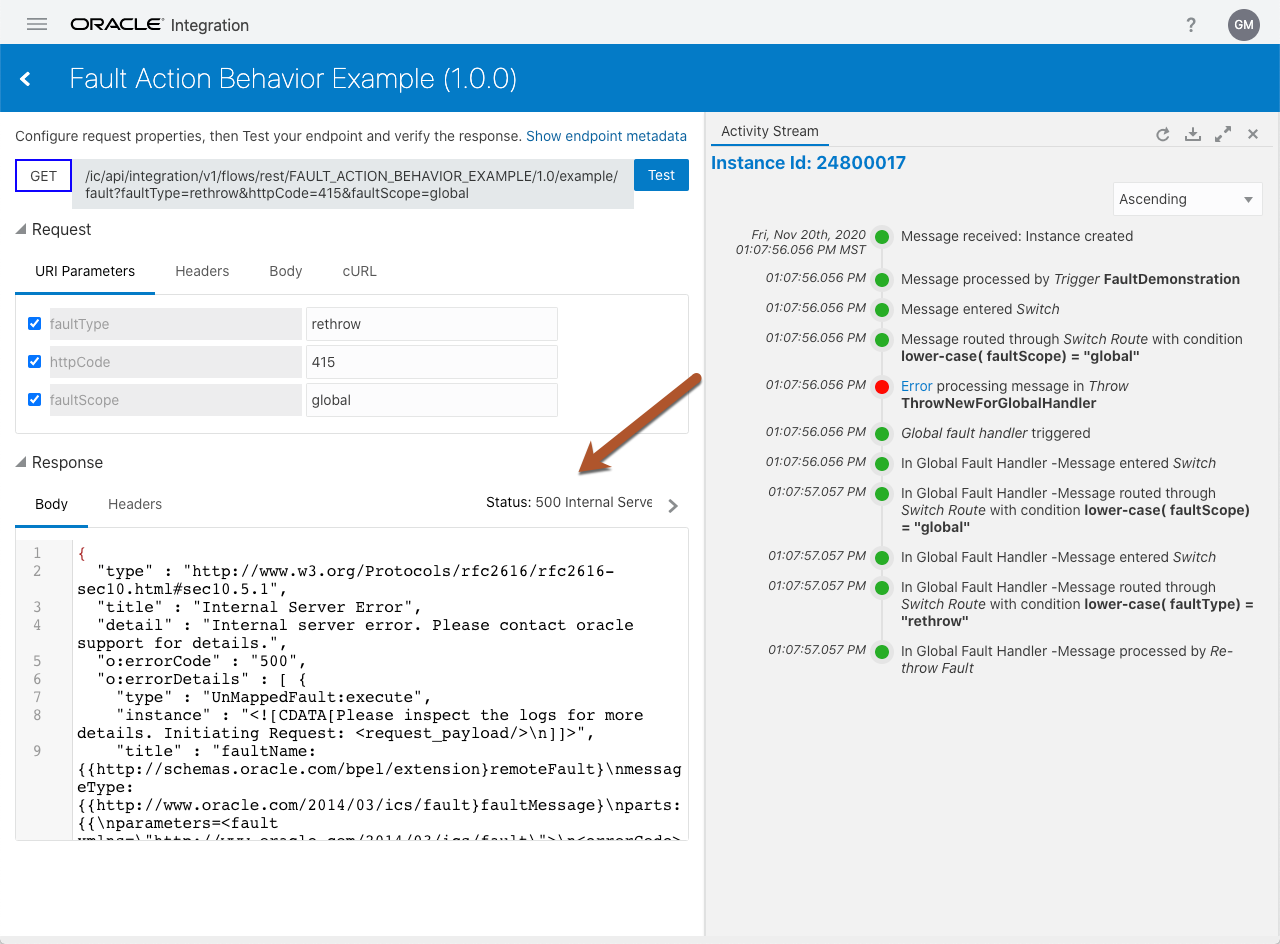Open the Show endpoint metadata link
The image size is (1280, 944).
coord(606,136)
